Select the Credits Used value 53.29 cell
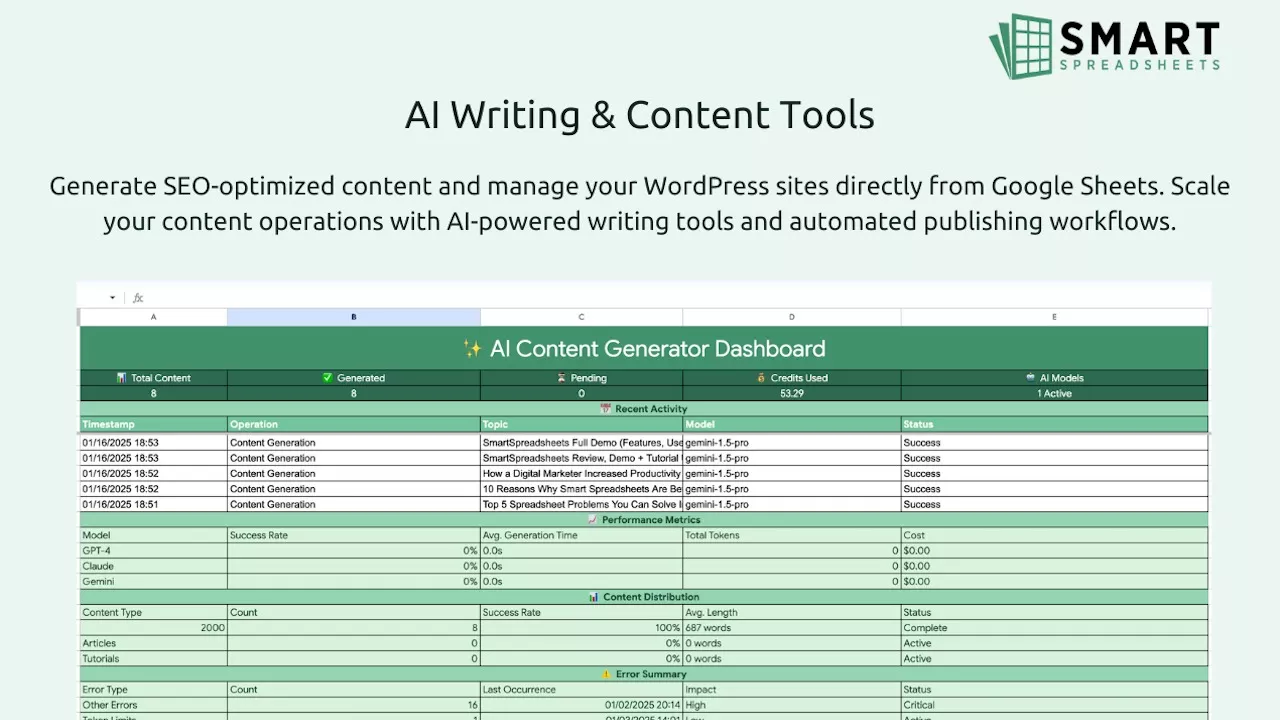1280x720 pixels. (x=791, y=394)
